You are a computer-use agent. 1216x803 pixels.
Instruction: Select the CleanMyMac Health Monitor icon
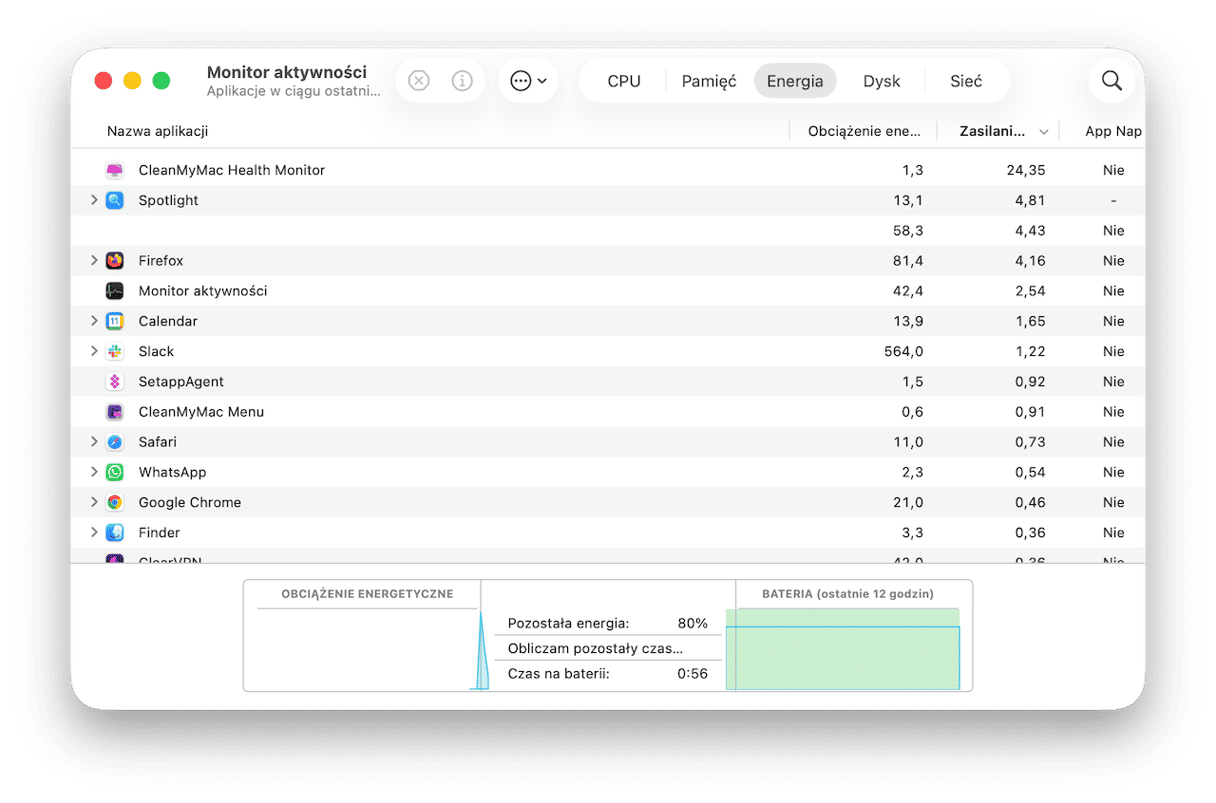pyautogui.click(x=115, y=170)
